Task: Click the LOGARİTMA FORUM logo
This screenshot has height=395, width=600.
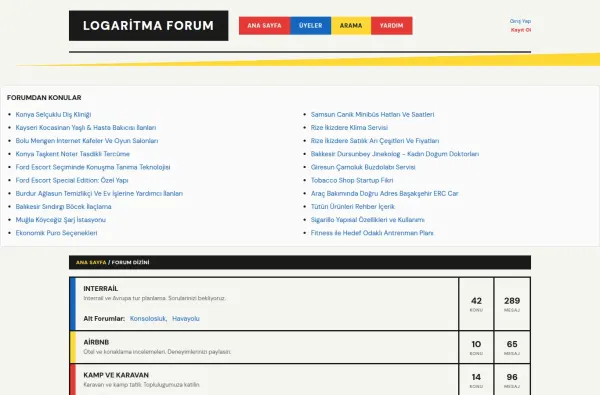Action: point(148,26)
